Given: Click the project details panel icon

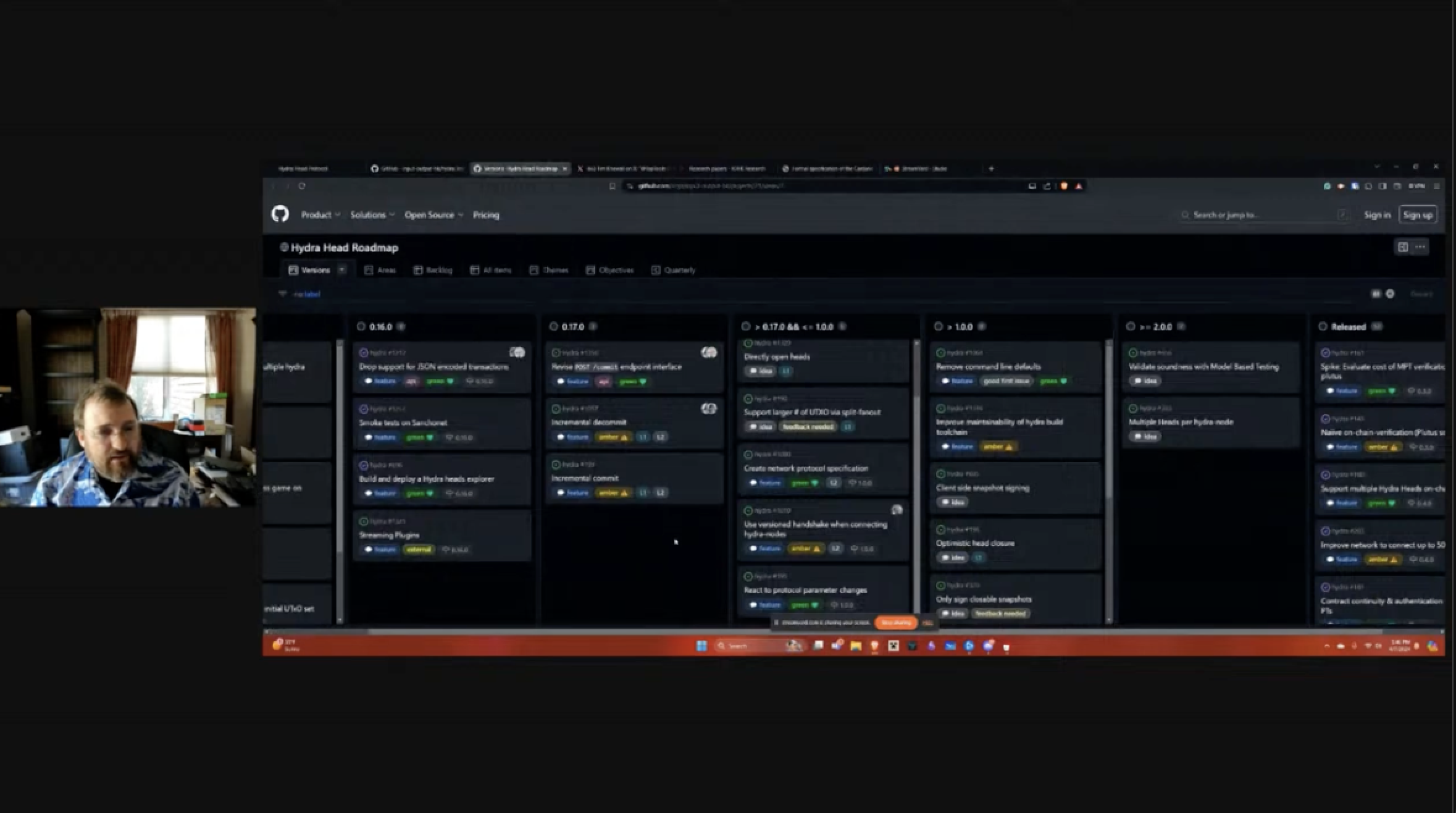Looking at the screenshot, I should [x=1402, y=247].
